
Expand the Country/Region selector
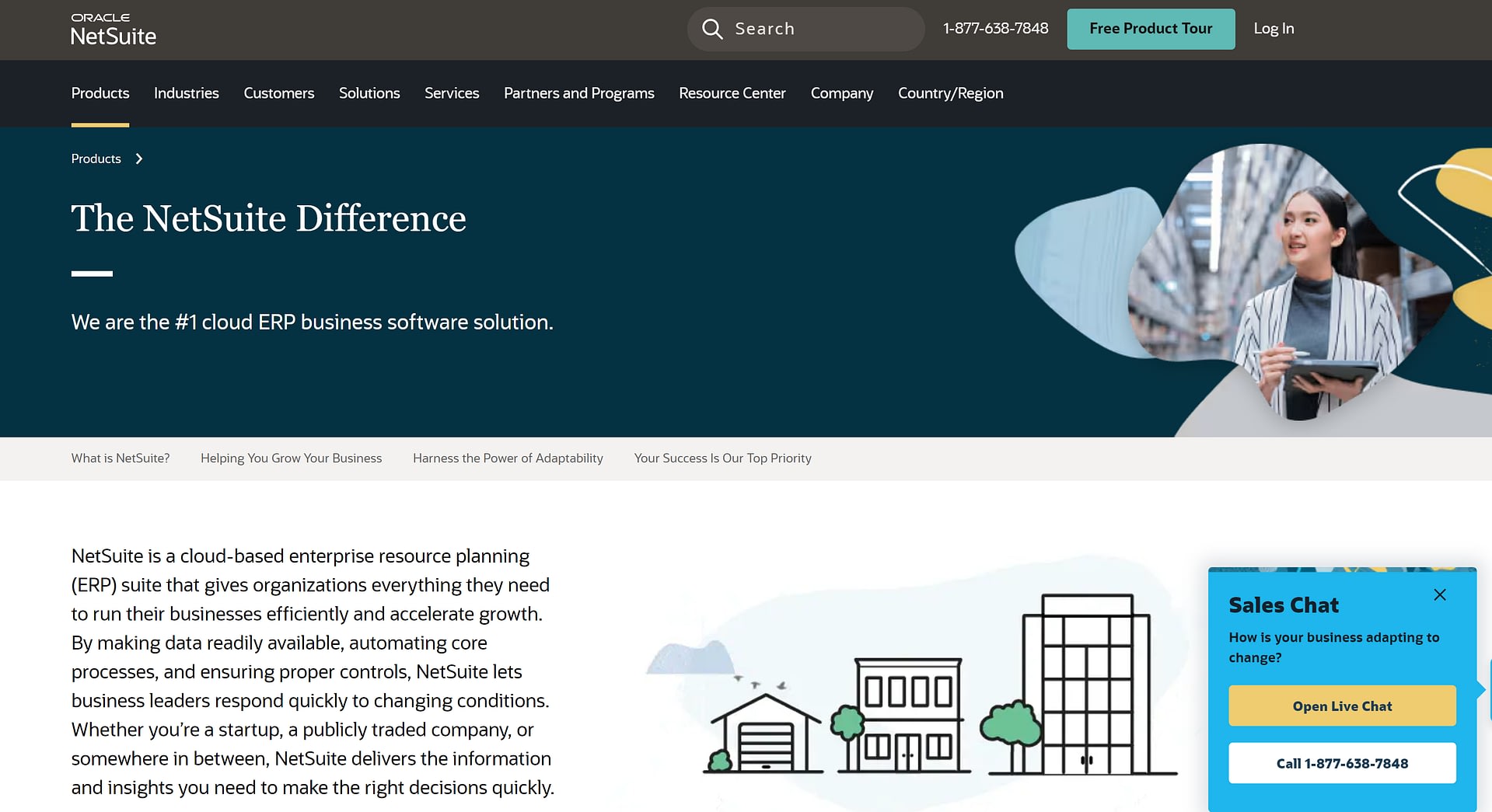coord(950,93)
